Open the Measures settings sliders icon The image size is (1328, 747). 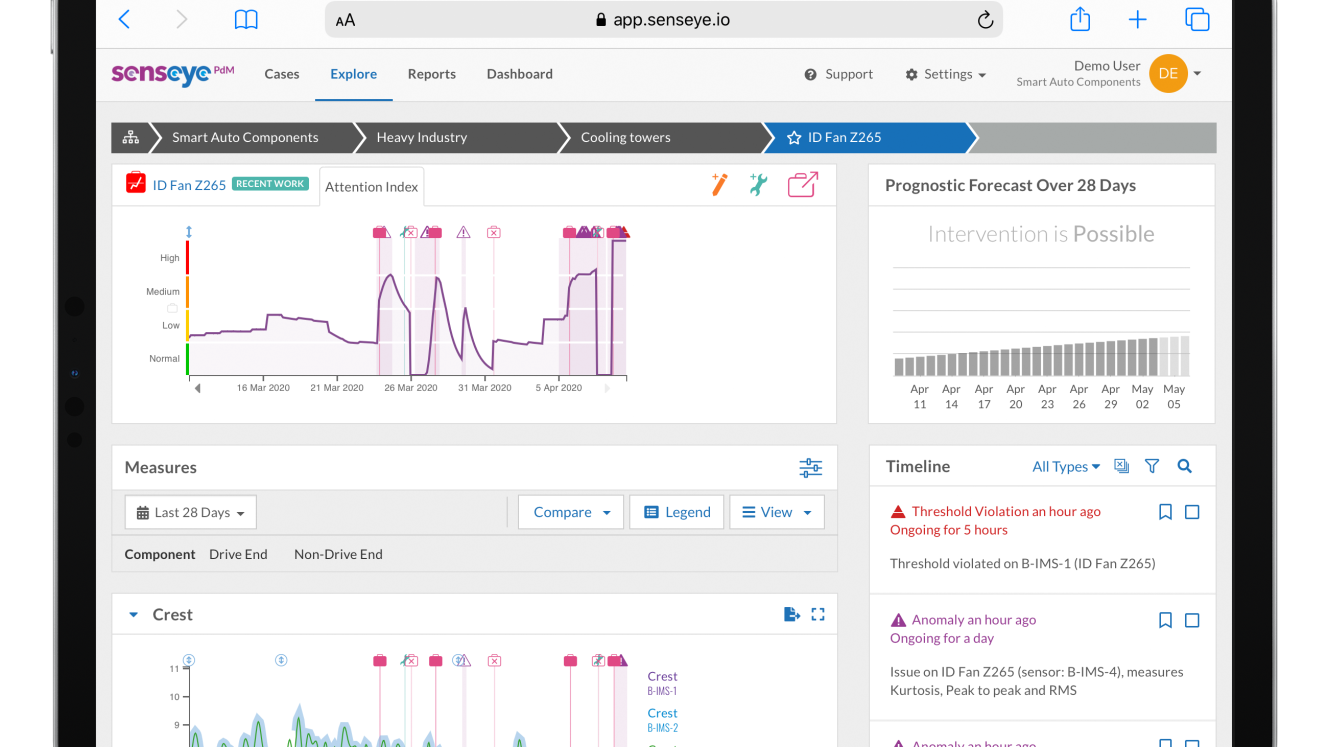pos(810,467)
